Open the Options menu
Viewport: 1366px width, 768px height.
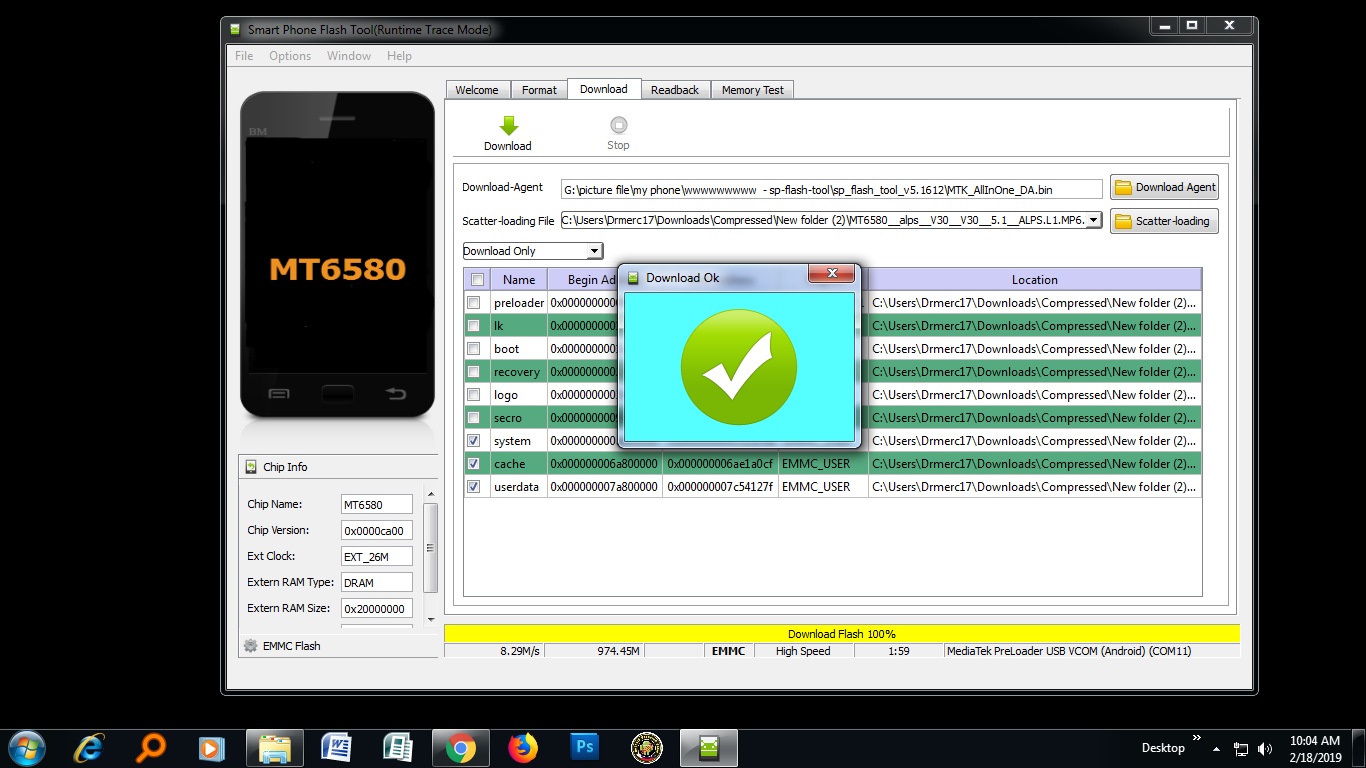290,56
